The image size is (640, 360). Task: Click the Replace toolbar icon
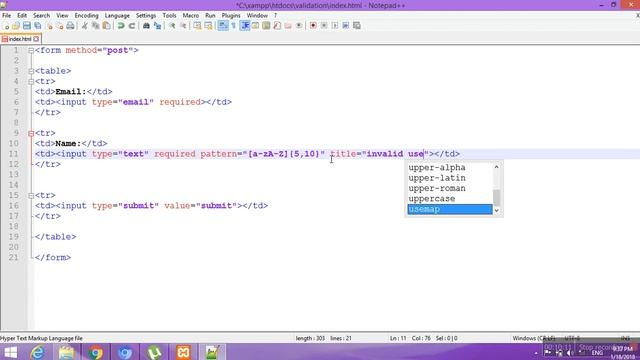coord(157,26)
